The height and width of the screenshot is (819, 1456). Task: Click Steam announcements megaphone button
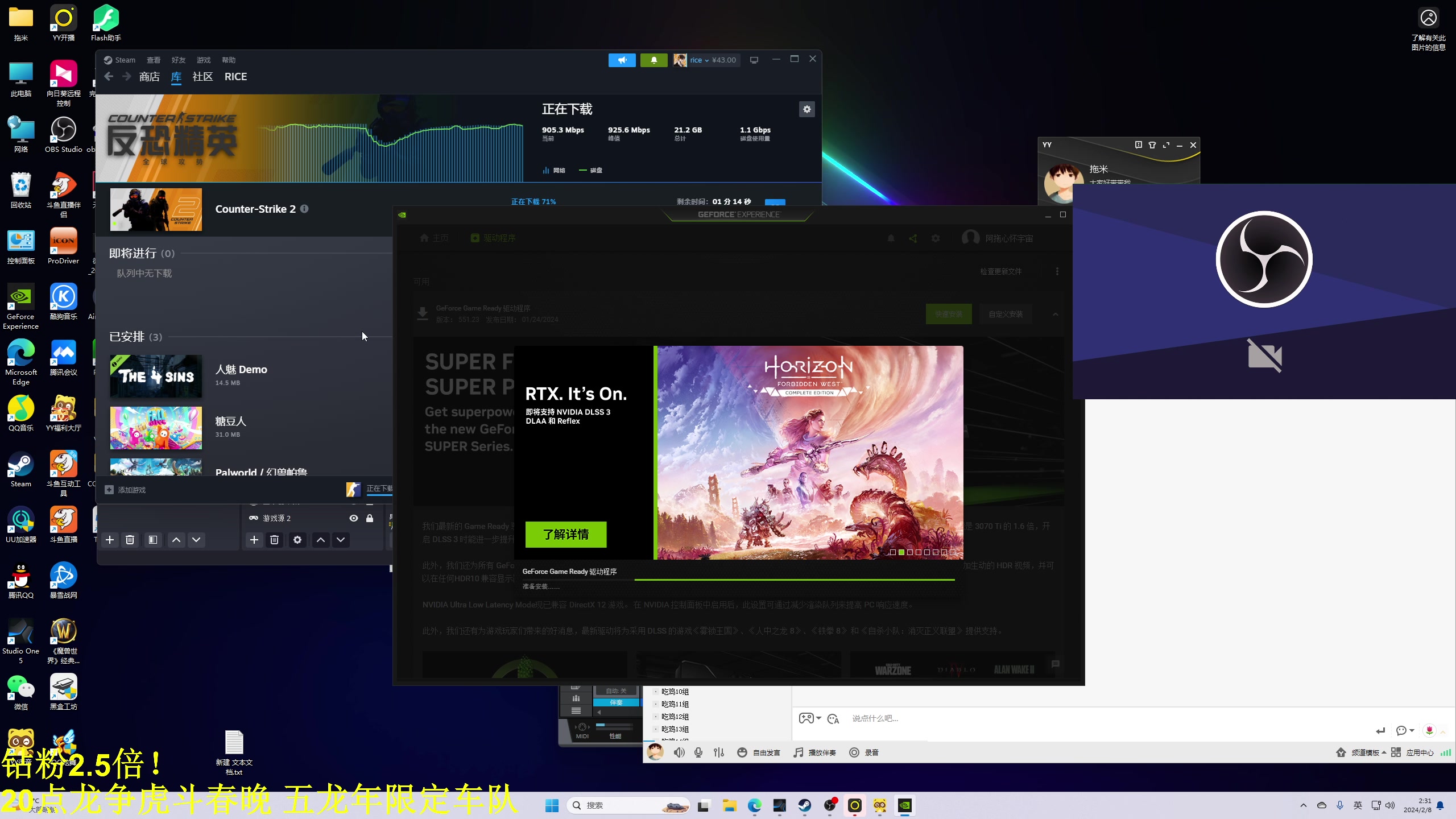622,60
